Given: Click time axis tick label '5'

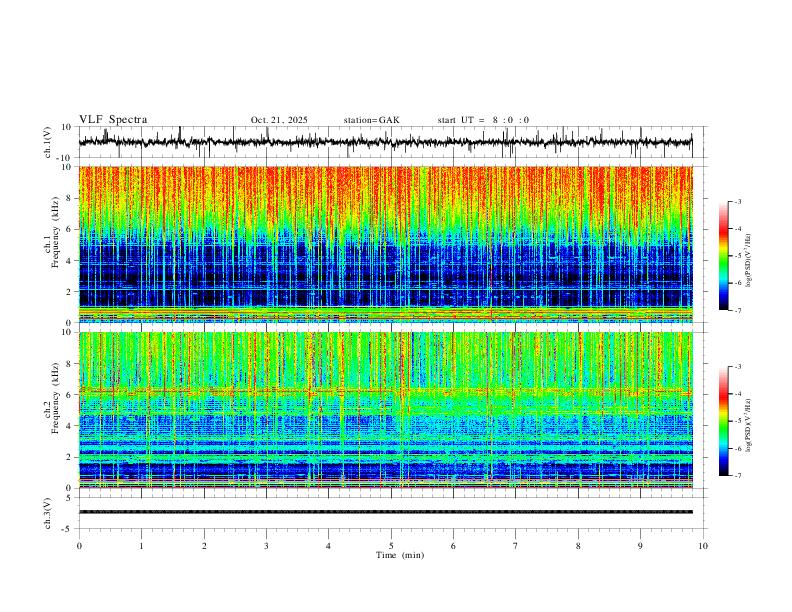Looking at the screenshot, I should click(391, 546).
